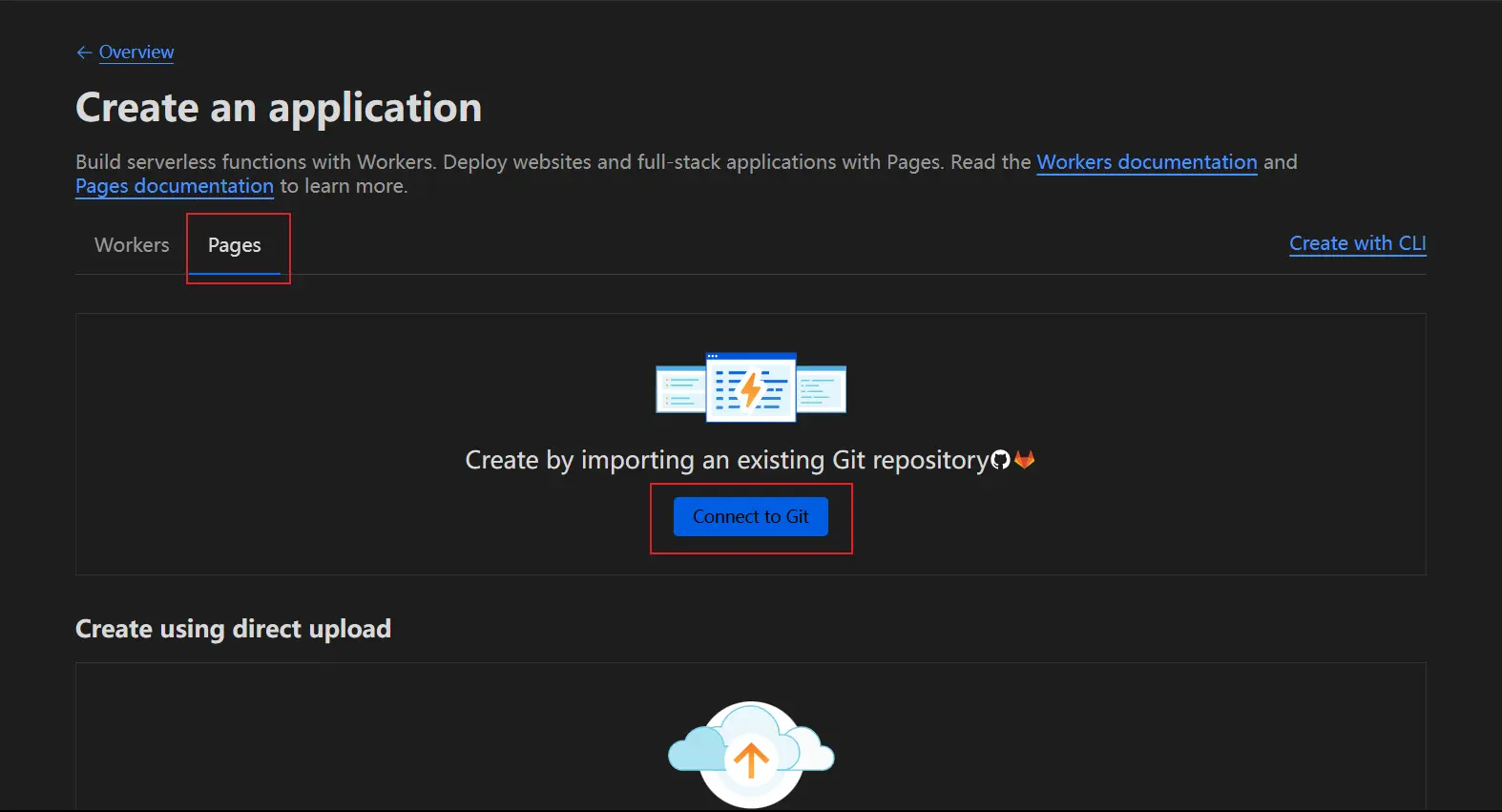Click the orange upload arrow icon
1502x812 pixels.
(x=751, y=760)
